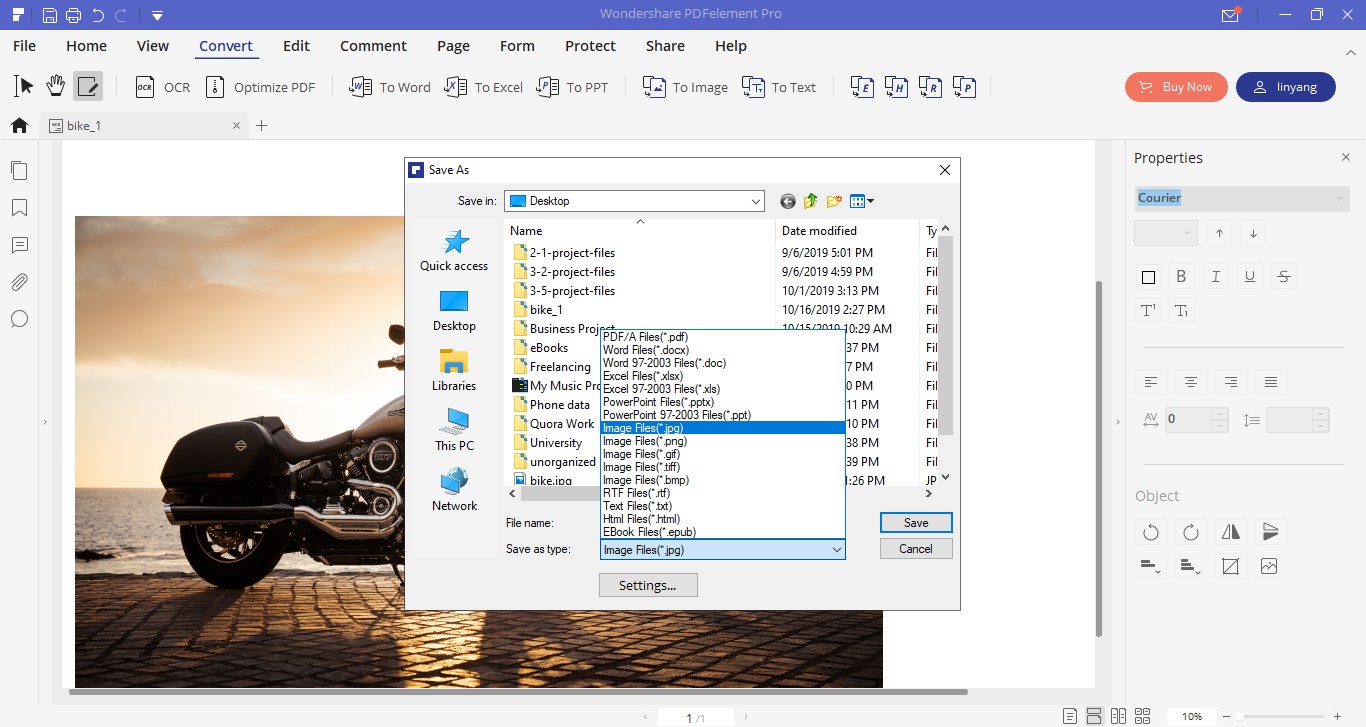
Task: Click the crop object icon
Action: point(1231,566)
